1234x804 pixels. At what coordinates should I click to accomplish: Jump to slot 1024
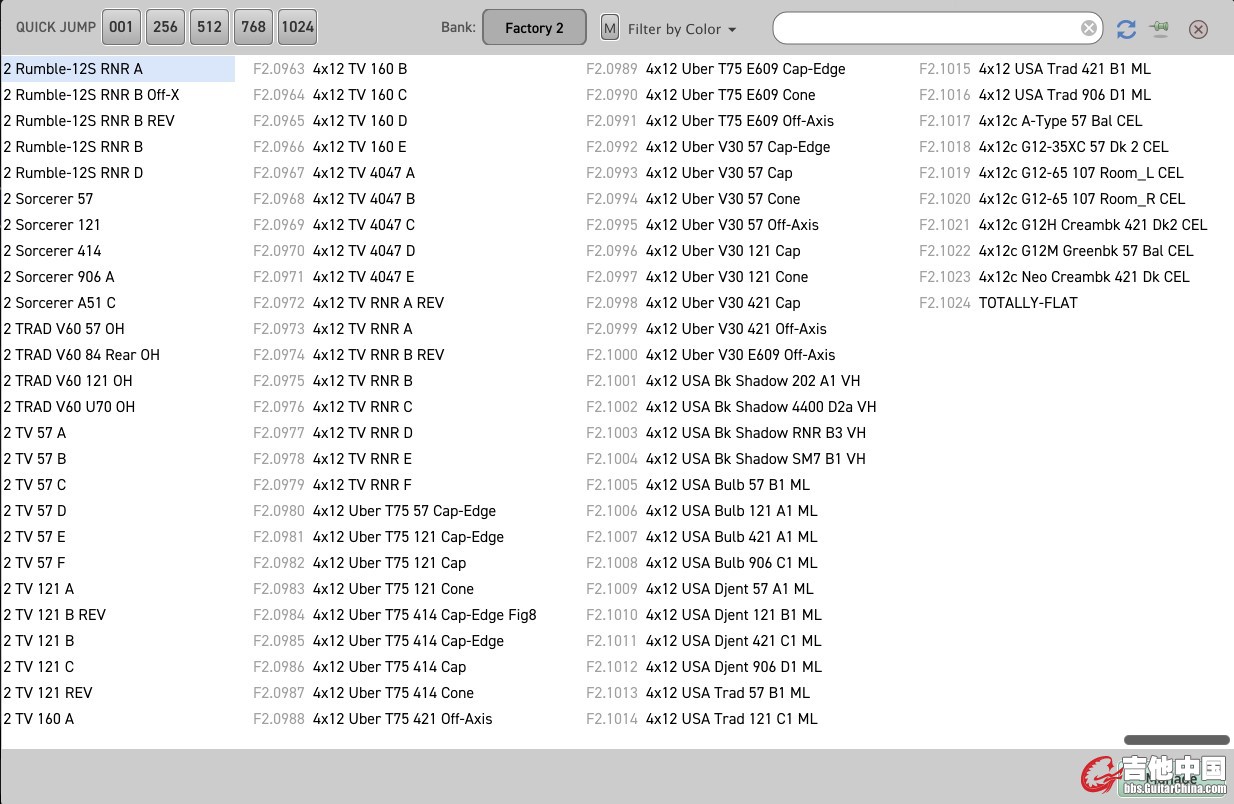(298, 27)
